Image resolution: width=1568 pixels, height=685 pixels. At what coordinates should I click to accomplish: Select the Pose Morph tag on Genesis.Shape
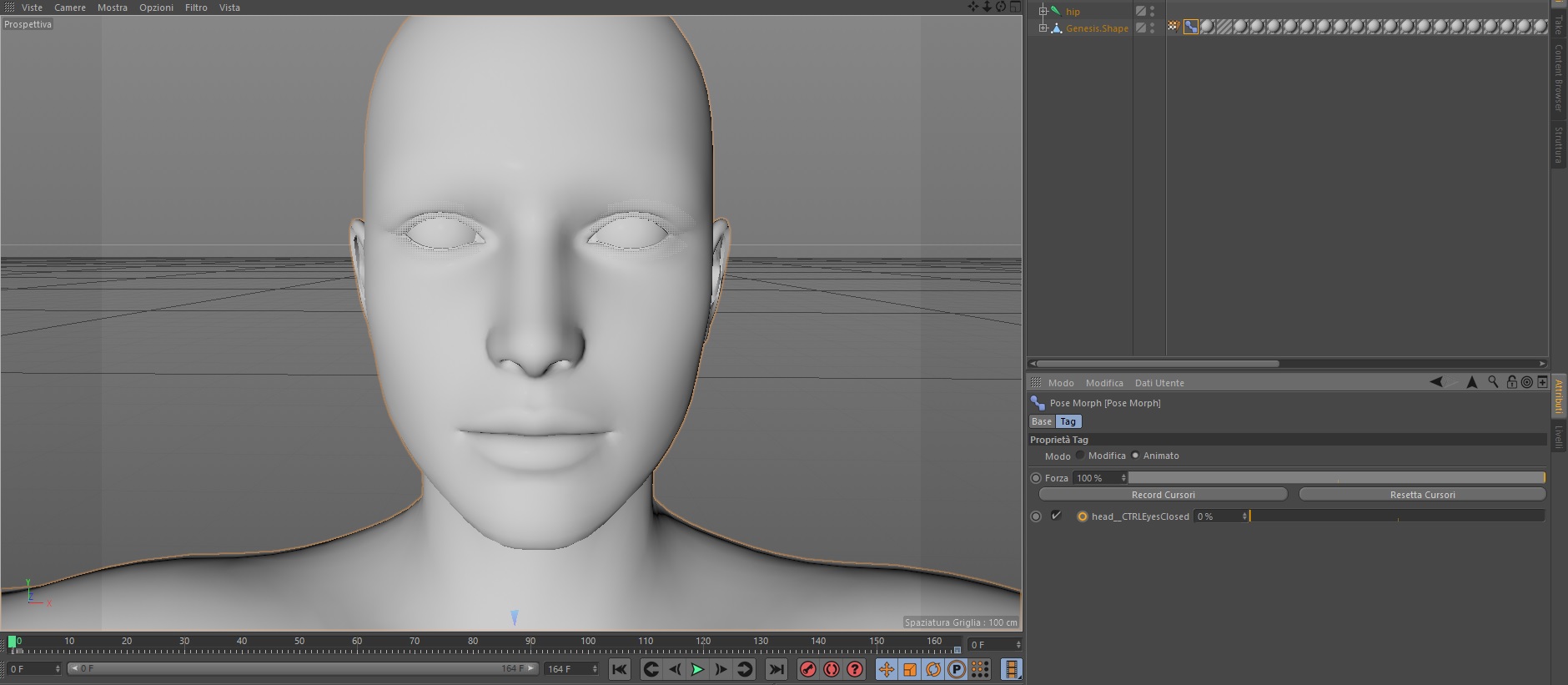click(x=1190, y=28)
